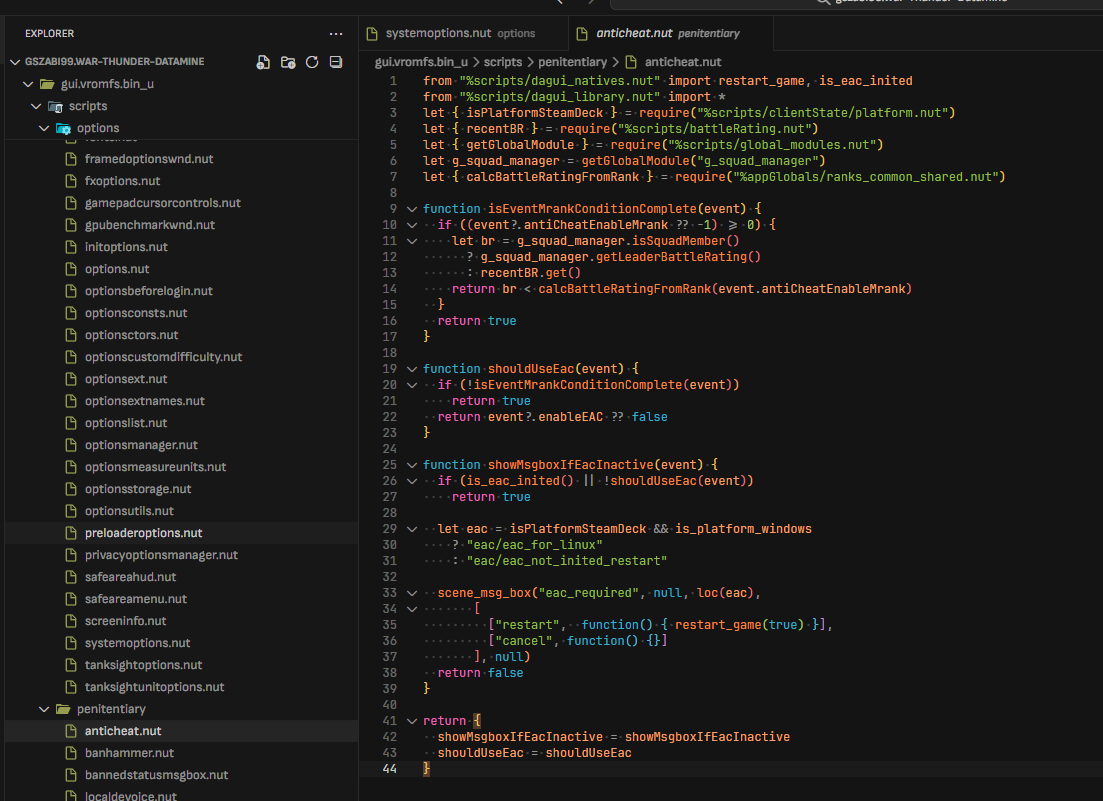The width and height of the screenshot is (1103, 801).
Task: Fold the isEventMrankConditionComplete function at line 9
Action: point(412,209)
